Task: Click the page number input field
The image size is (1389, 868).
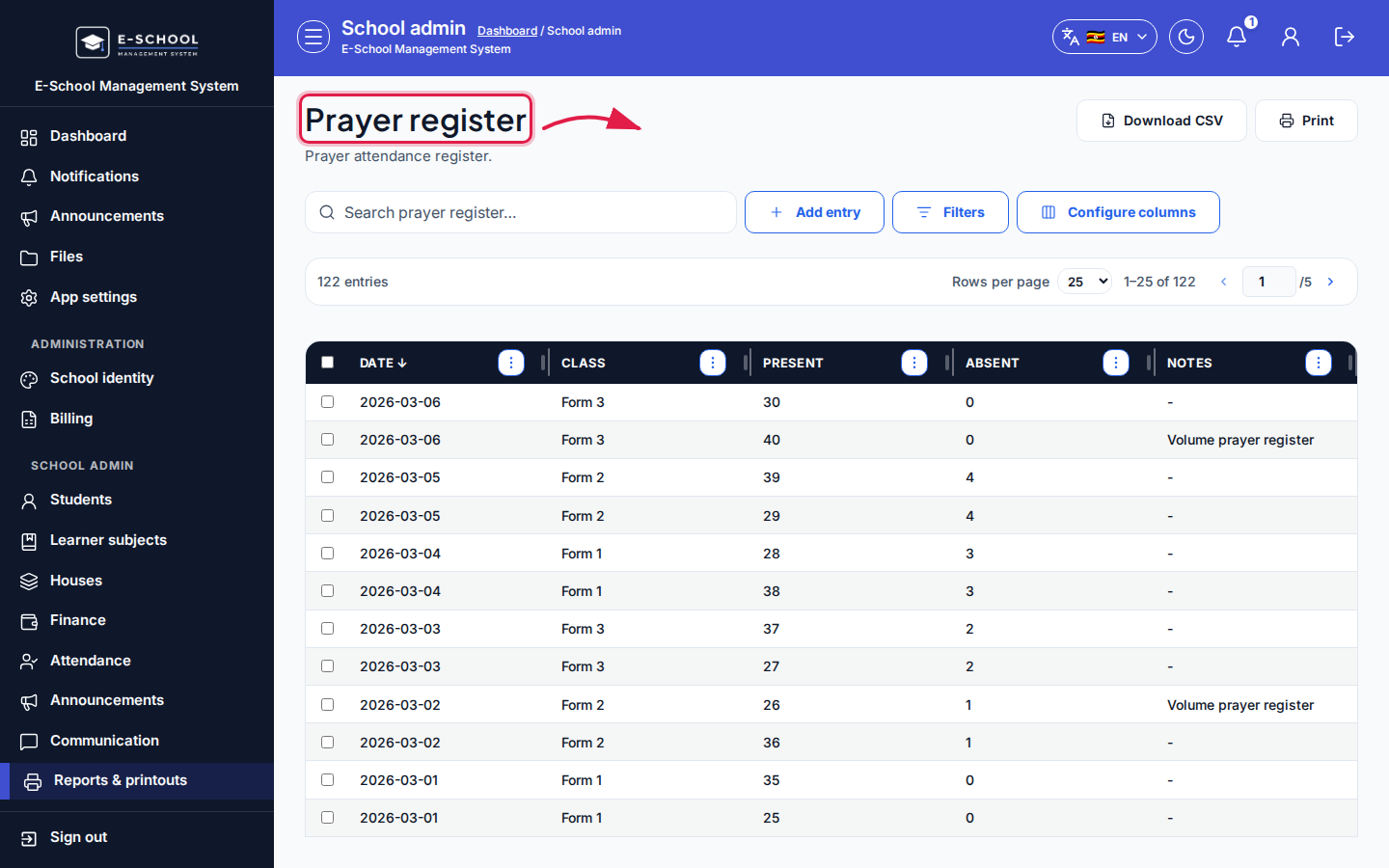Action: tap(1268, 282)
